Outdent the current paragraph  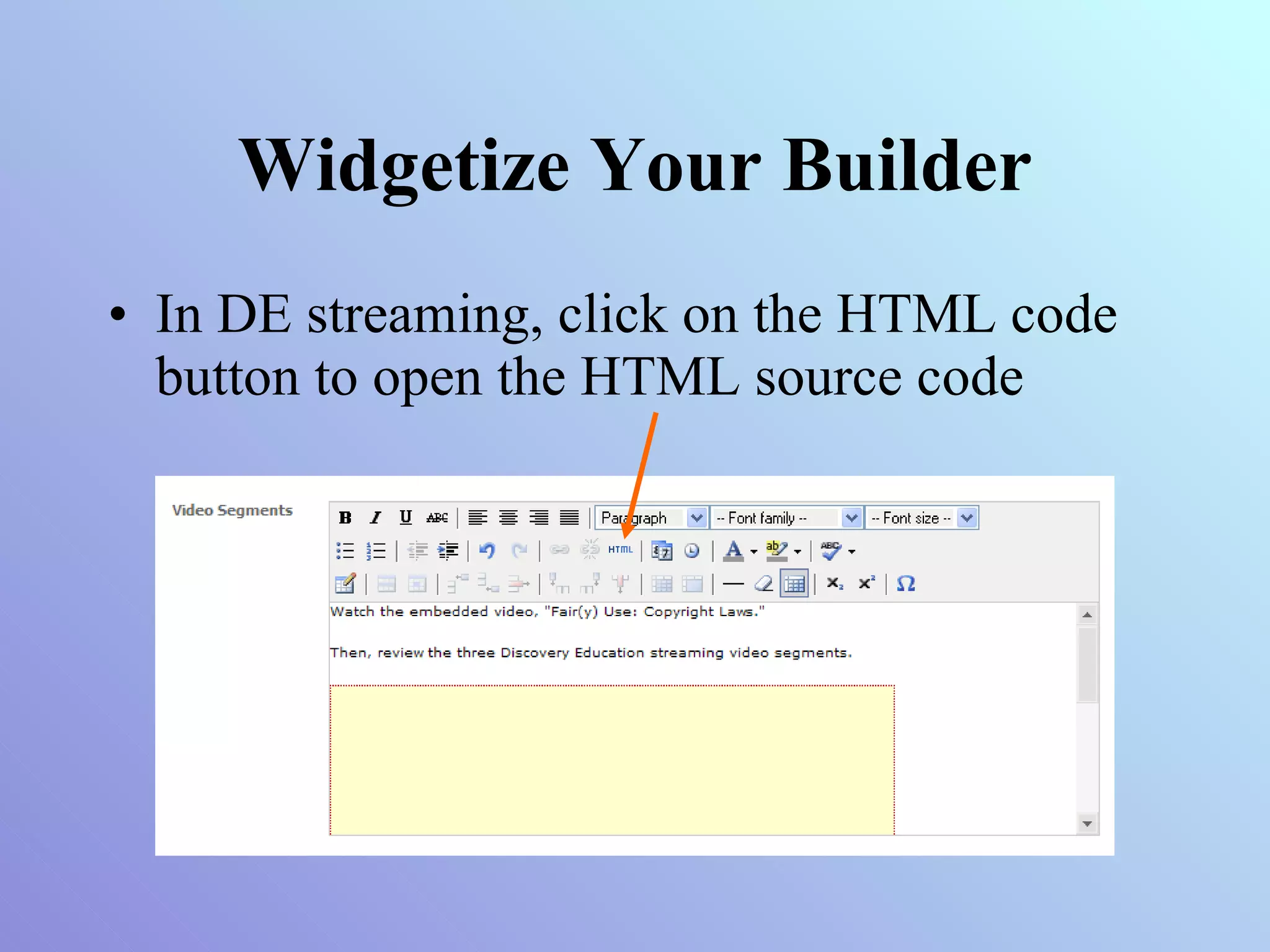(418, 550)
